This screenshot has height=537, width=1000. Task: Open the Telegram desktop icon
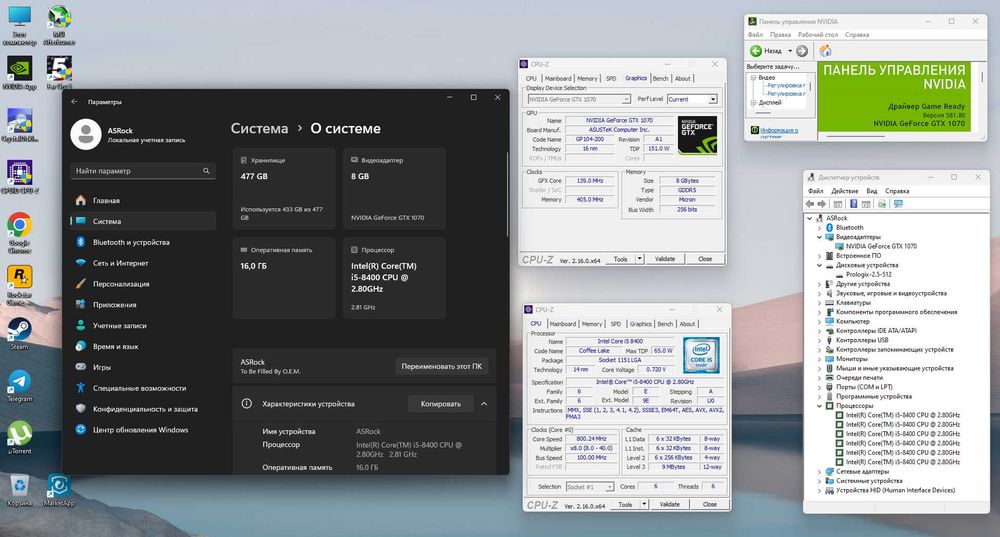point(19,386)
